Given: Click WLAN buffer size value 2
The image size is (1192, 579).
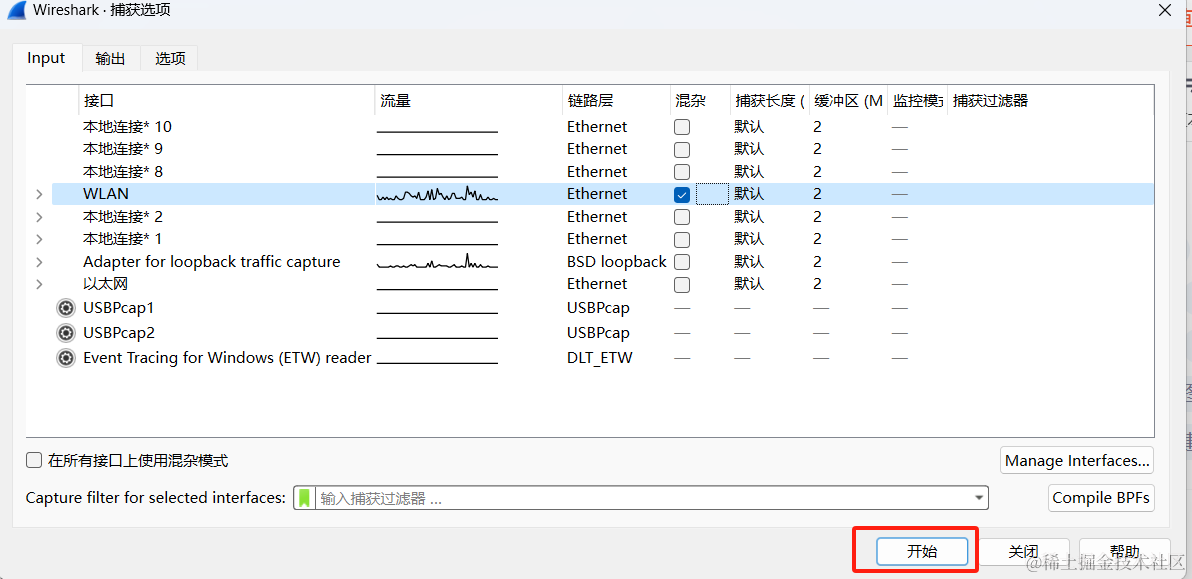Looking at the screenshot, I should (x=817, y=195).
